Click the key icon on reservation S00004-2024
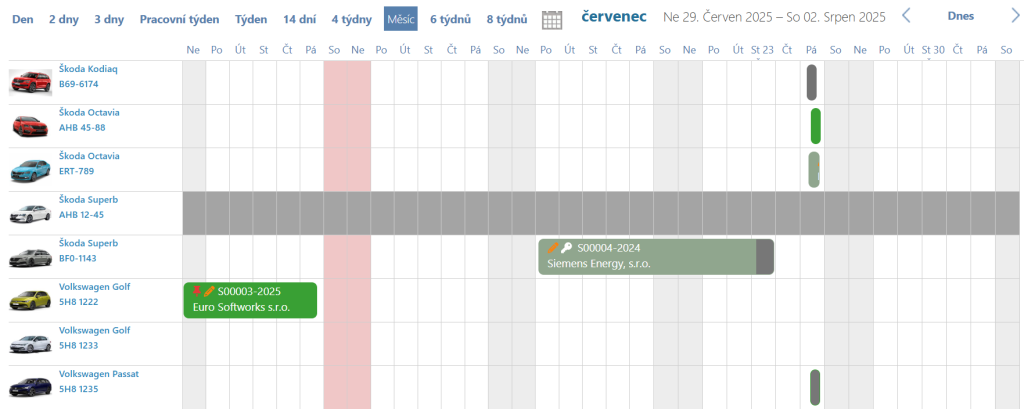The width and height of the screenshot is (1024, 409). point(566,248)
